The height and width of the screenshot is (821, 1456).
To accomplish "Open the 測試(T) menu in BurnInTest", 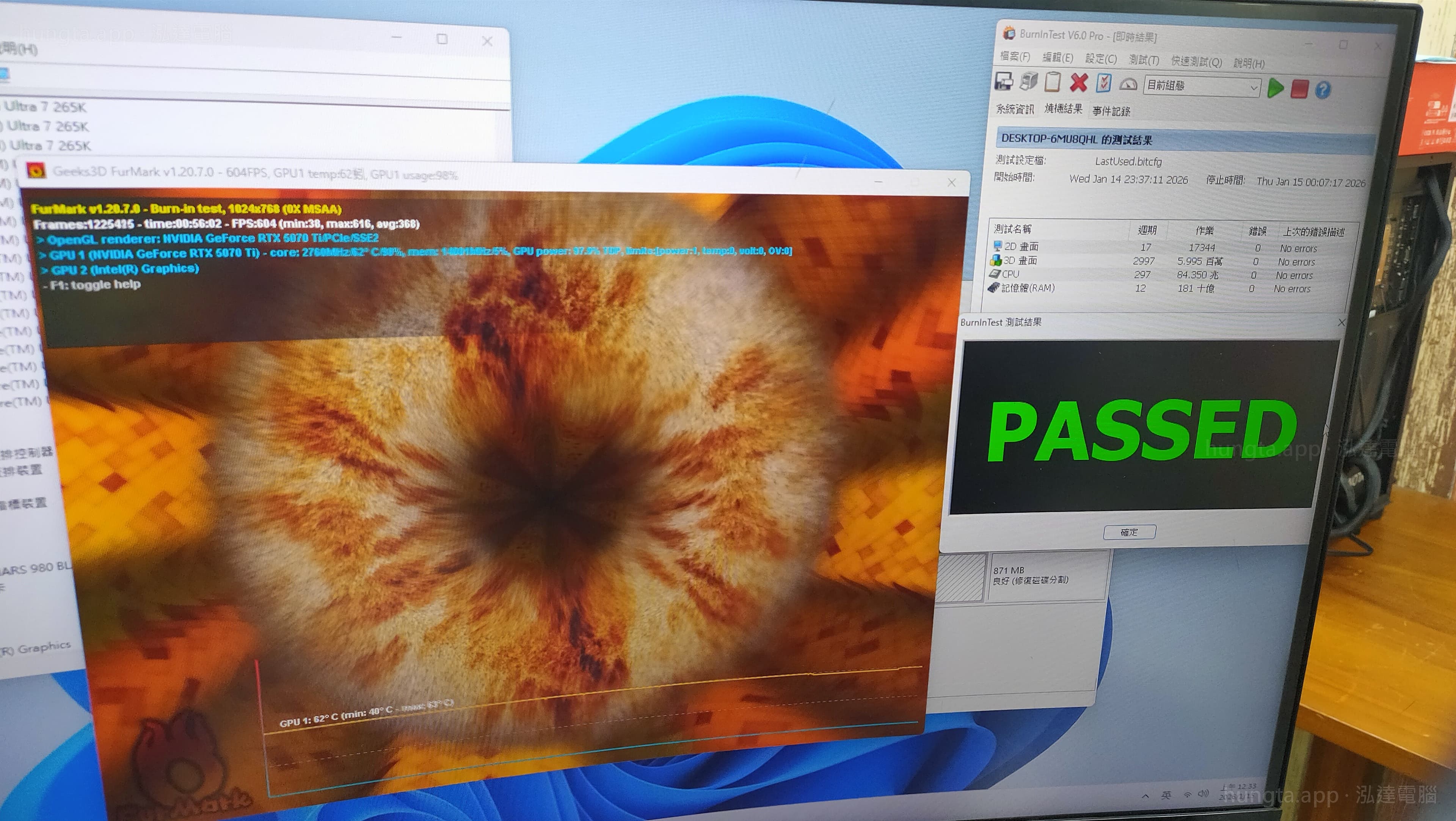I will pyautogui.click(x=1144, y=60).
